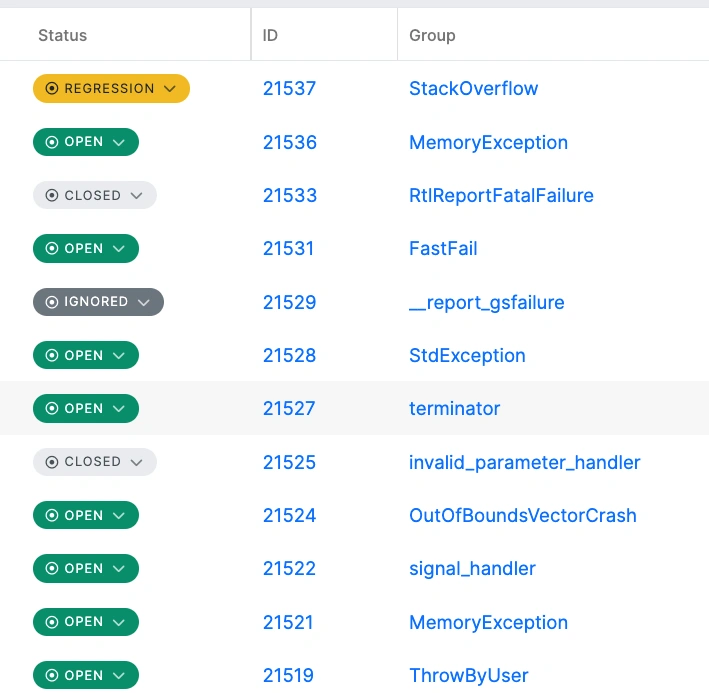Image resolution: width=709 pixels, height=693 pixels.
Task: Open the CLOSED status dropdown for 21533
Action: click(x=95, y=195)
